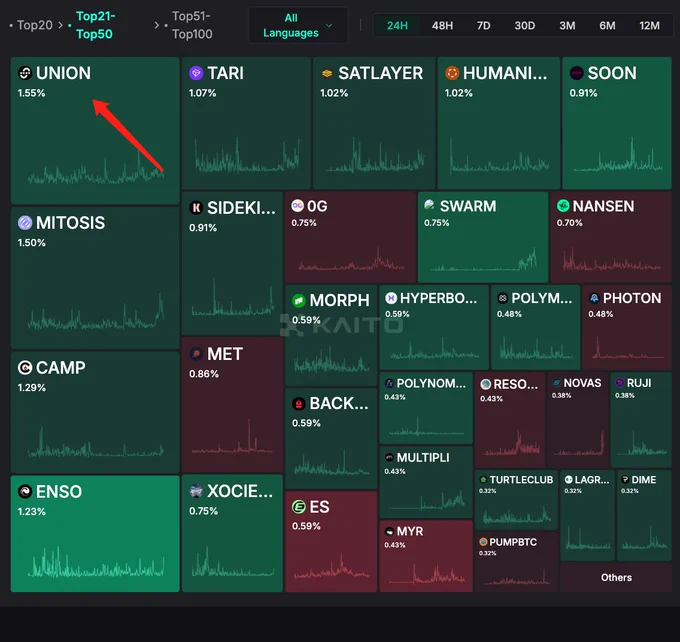
Task: Click the SWARM sparkline chart
Action: click(x=484, y=259)
